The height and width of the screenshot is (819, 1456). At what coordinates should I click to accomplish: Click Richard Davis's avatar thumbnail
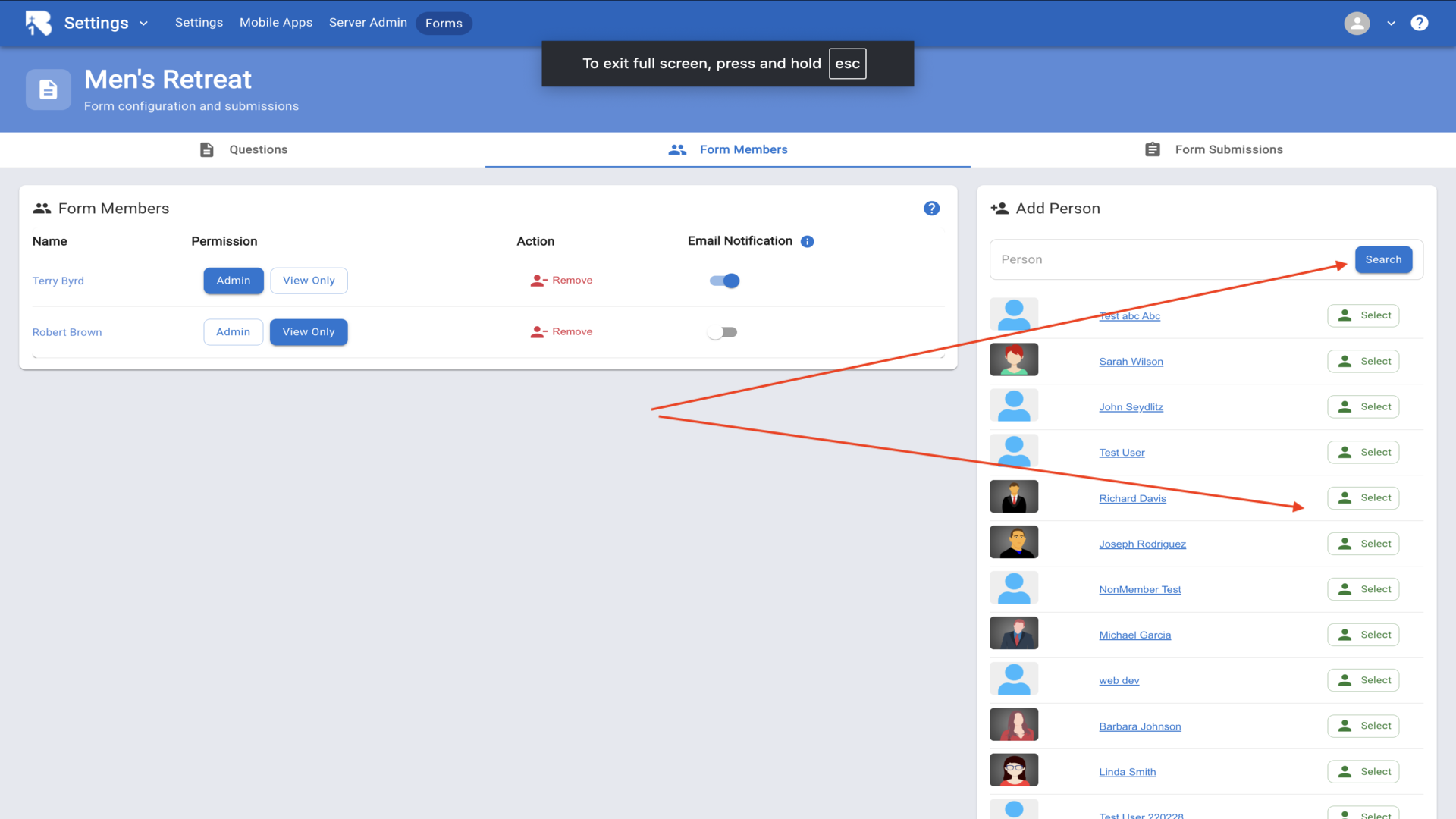click(x=1014, y=497)
